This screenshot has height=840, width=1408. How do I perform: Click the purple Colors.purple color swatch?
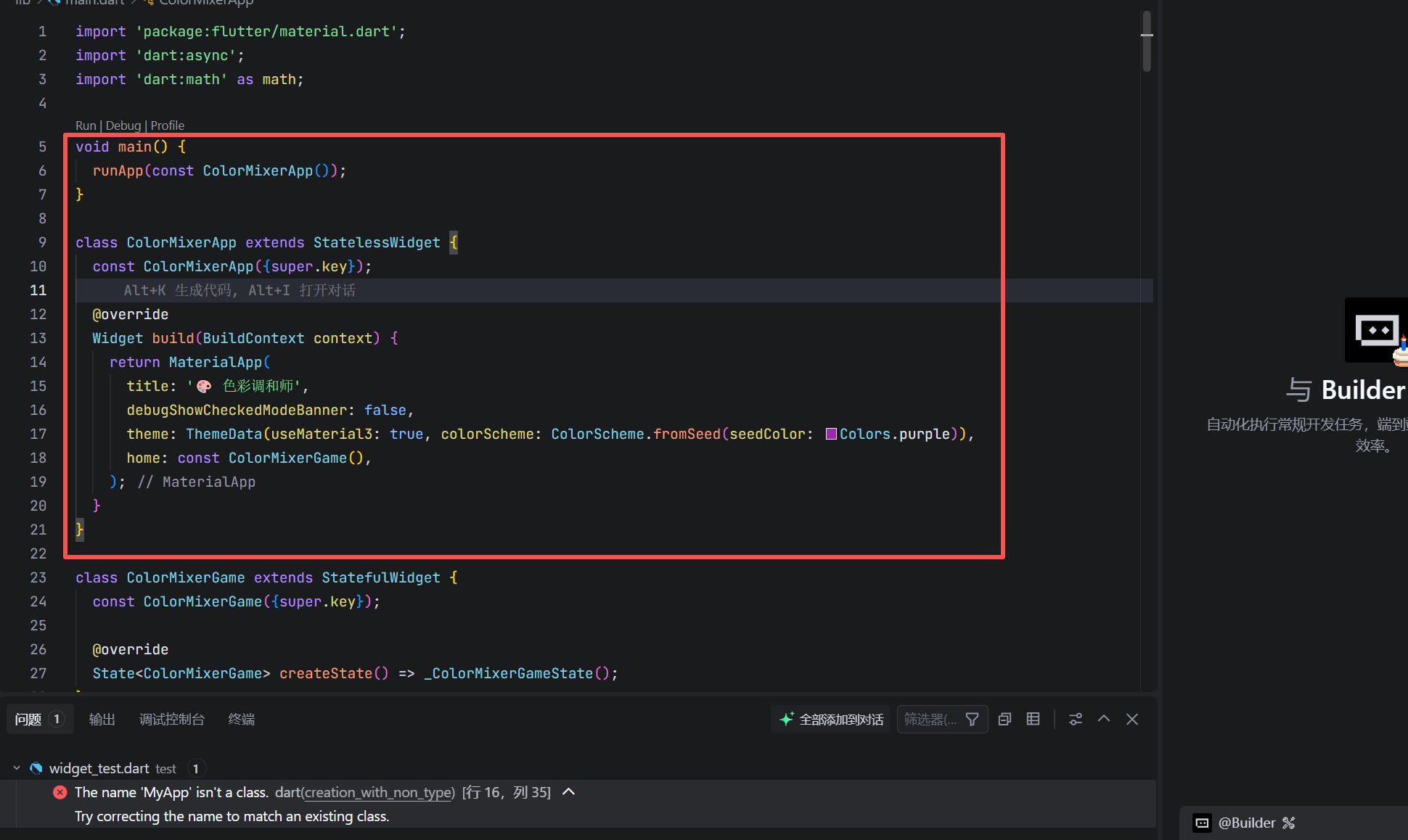click(831, 434)
